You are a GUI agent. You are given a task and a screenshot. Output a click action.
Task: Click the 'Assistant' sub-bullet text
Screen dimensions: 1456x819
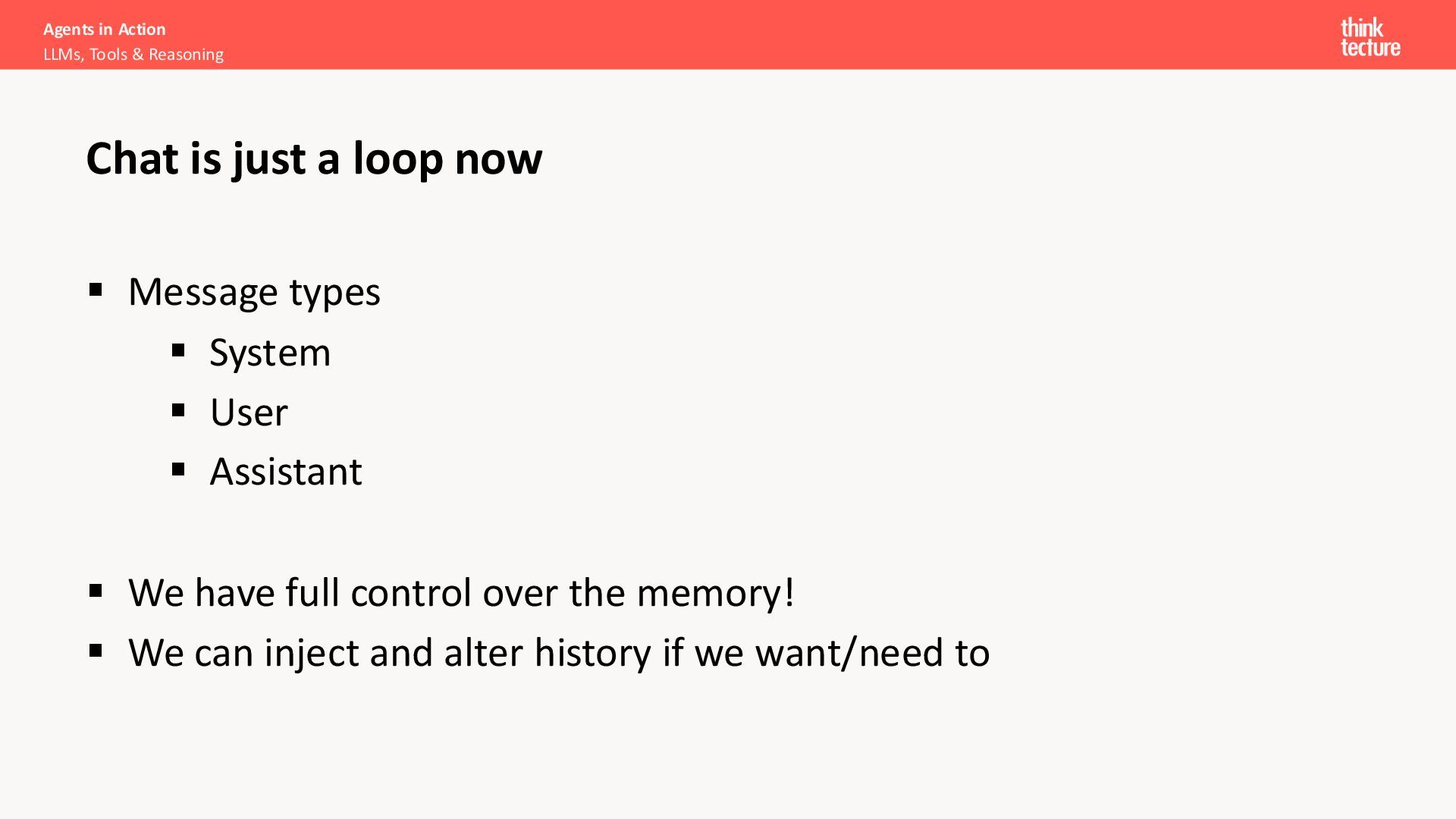(286, 472)
